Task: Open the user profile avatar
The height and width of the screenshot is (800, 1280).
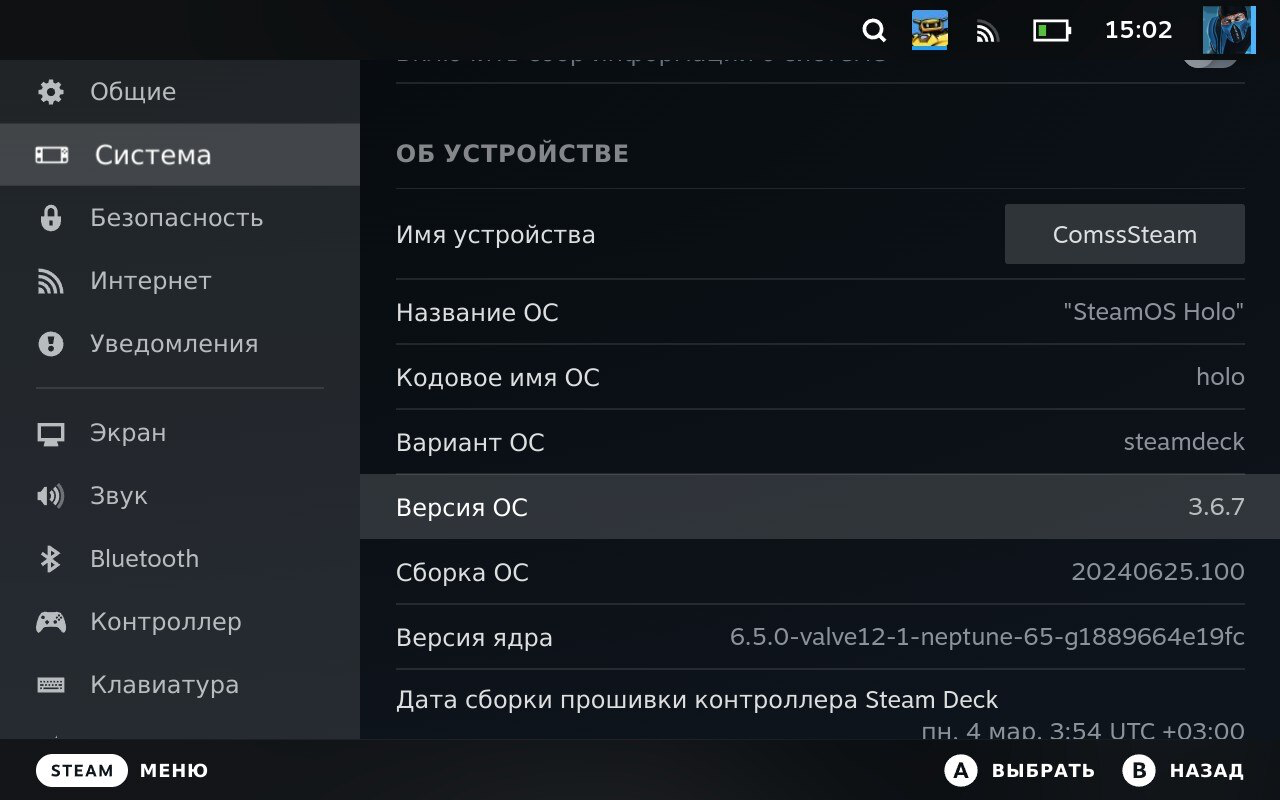Action: coord(1228,30)
